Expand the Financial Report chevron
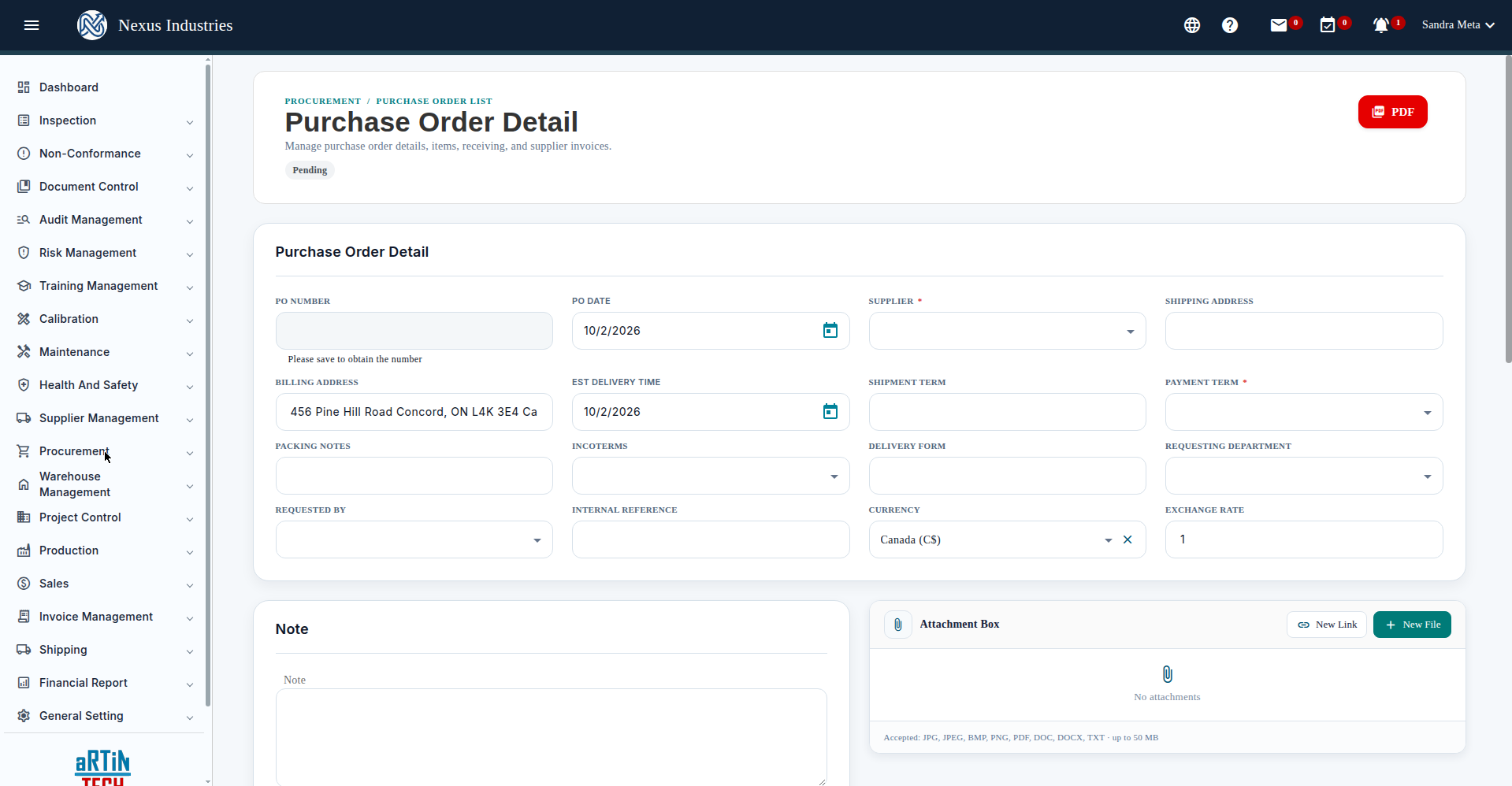The height and width of the screenshot is (786, 1512). pyautogui.click(x=190, y=684)
